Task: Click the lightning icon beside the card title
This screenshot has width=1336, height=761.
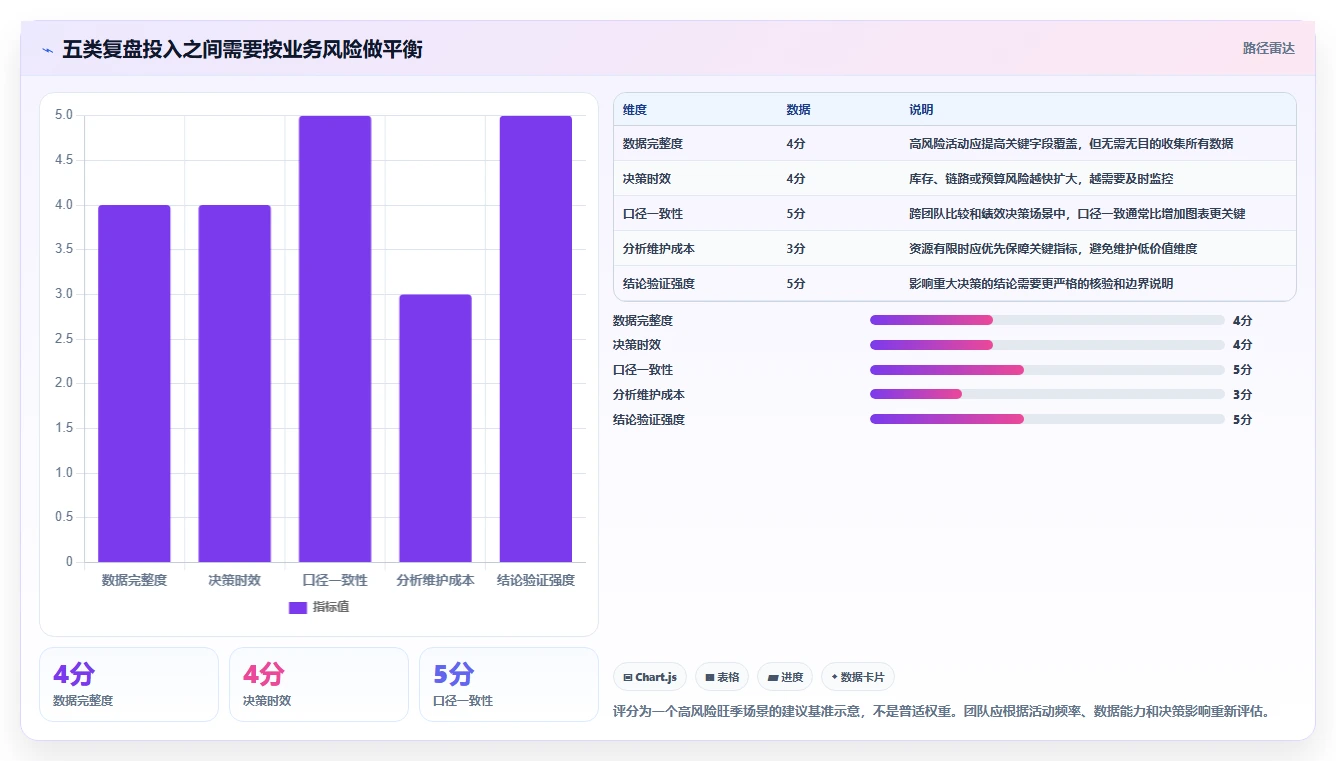Action: click(47, 49)
